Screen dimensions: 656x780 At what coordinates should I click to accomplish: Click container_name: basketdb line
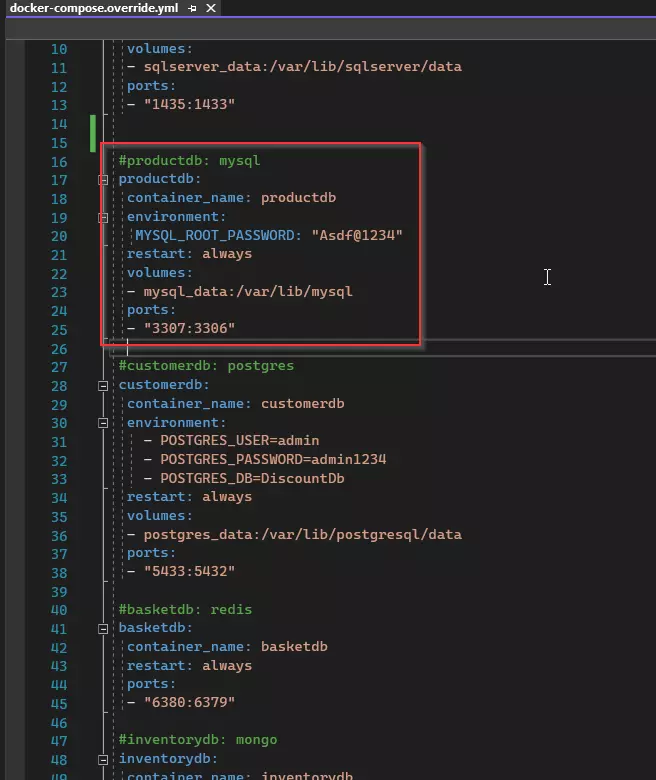point(227,647)
